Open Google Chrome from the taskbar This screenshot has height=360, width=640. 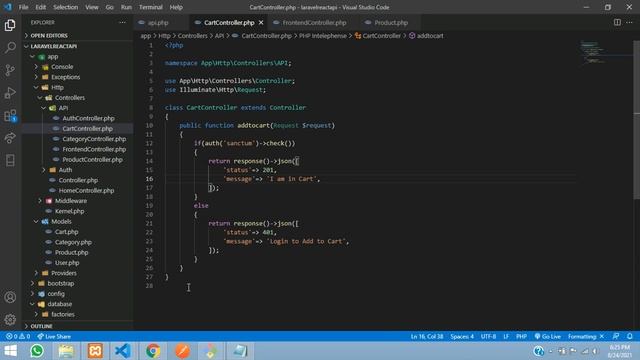coord(153,351)
